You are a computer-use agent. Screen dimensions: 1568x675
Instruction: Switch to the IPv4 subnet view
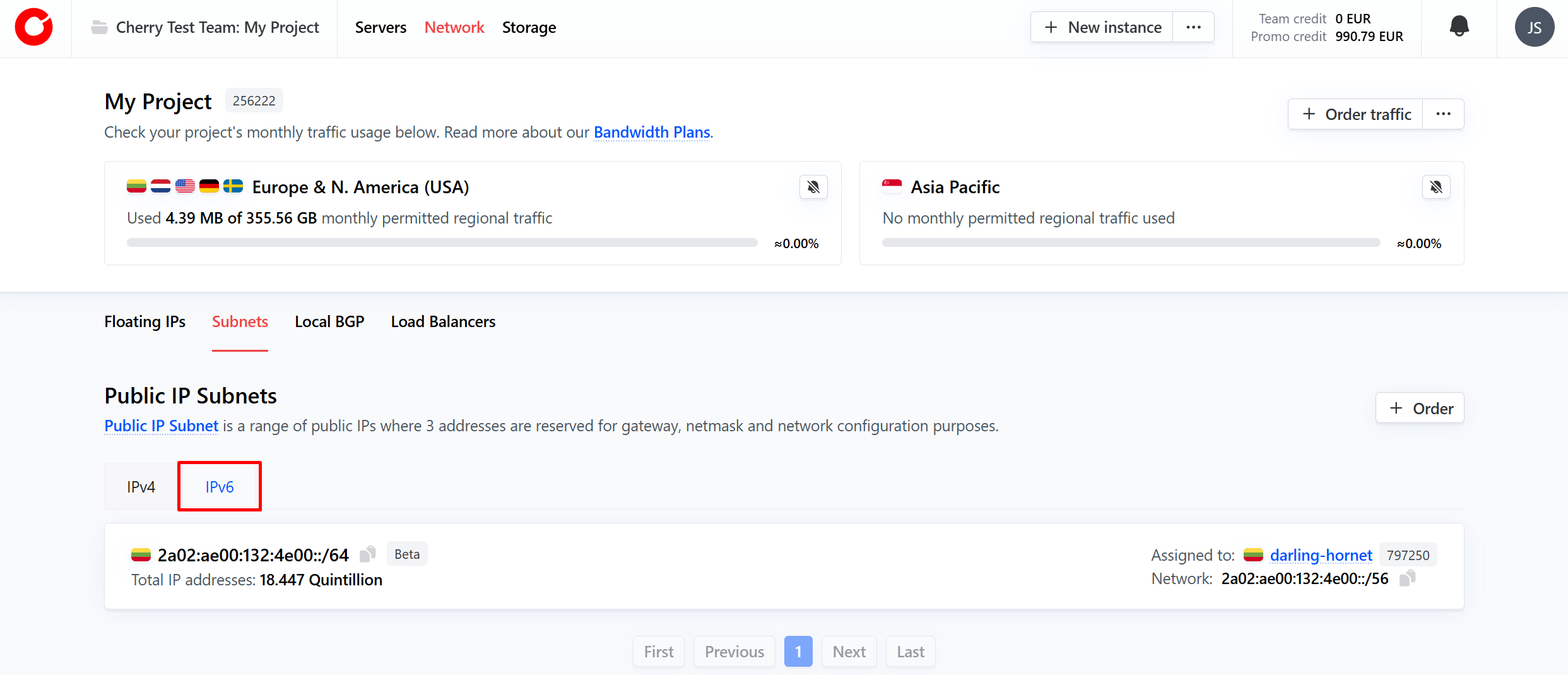click(x=141, y=487)
